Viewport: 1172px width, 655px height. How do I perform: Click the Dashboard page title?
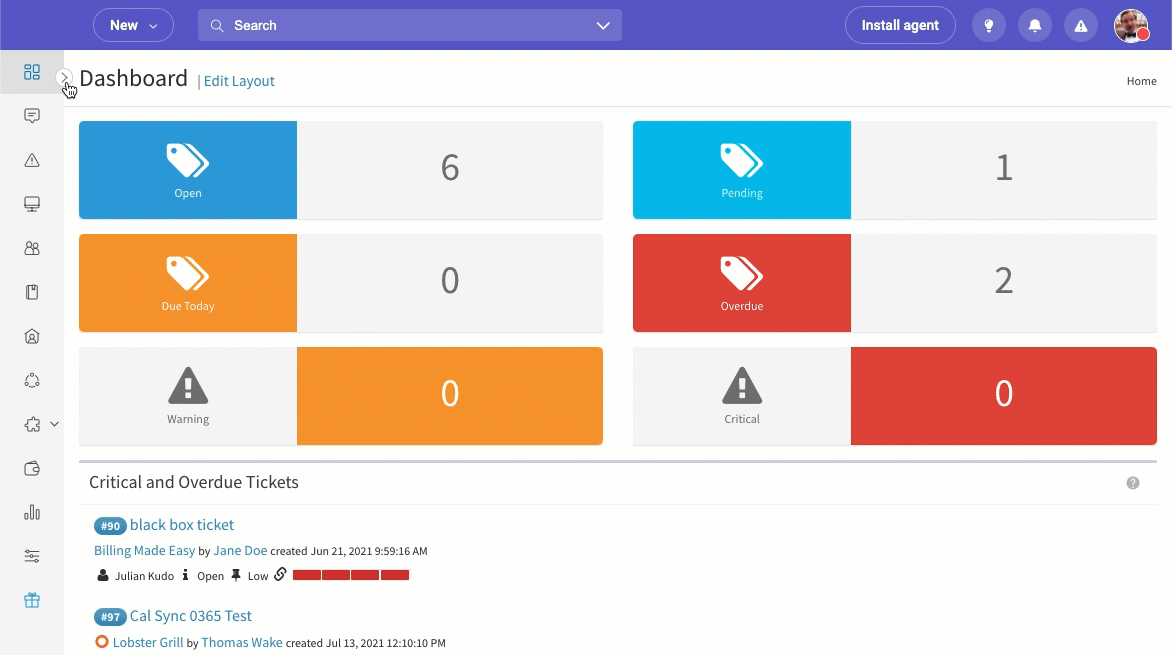coord(133,79)
